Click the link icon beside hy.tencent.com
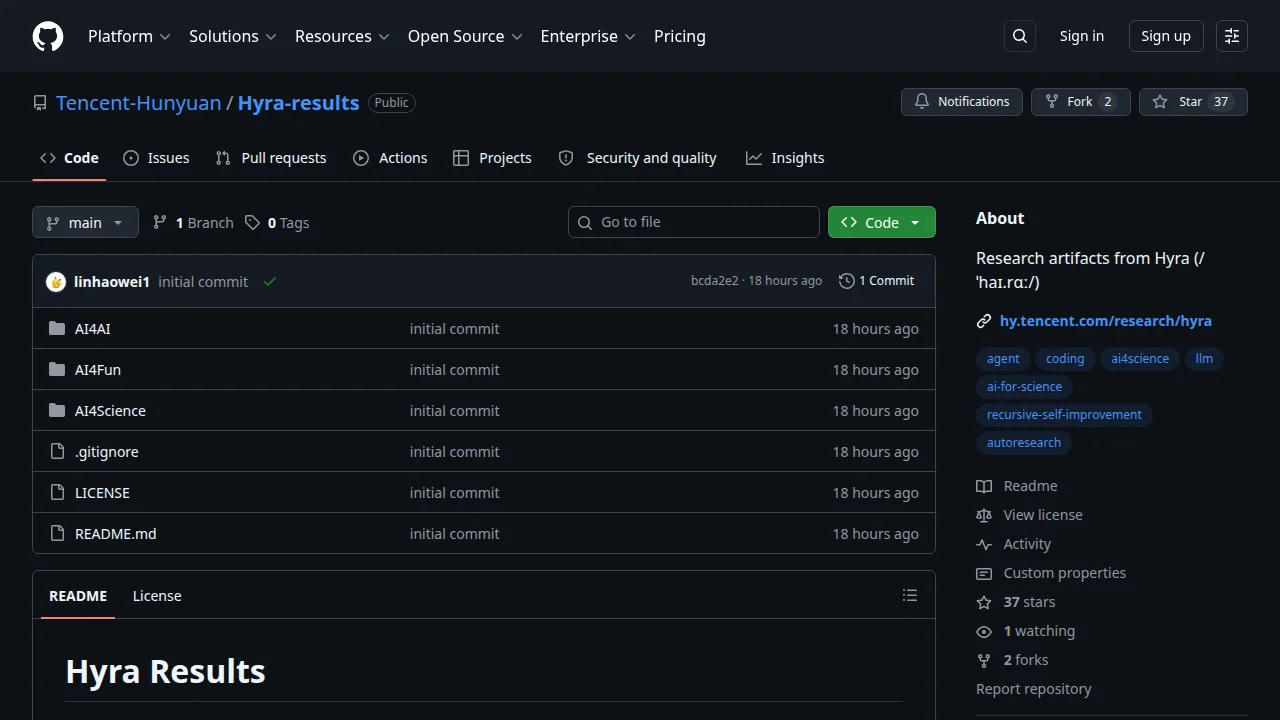The width and height of the screenshot is (1280, 720). click(984, 321)
